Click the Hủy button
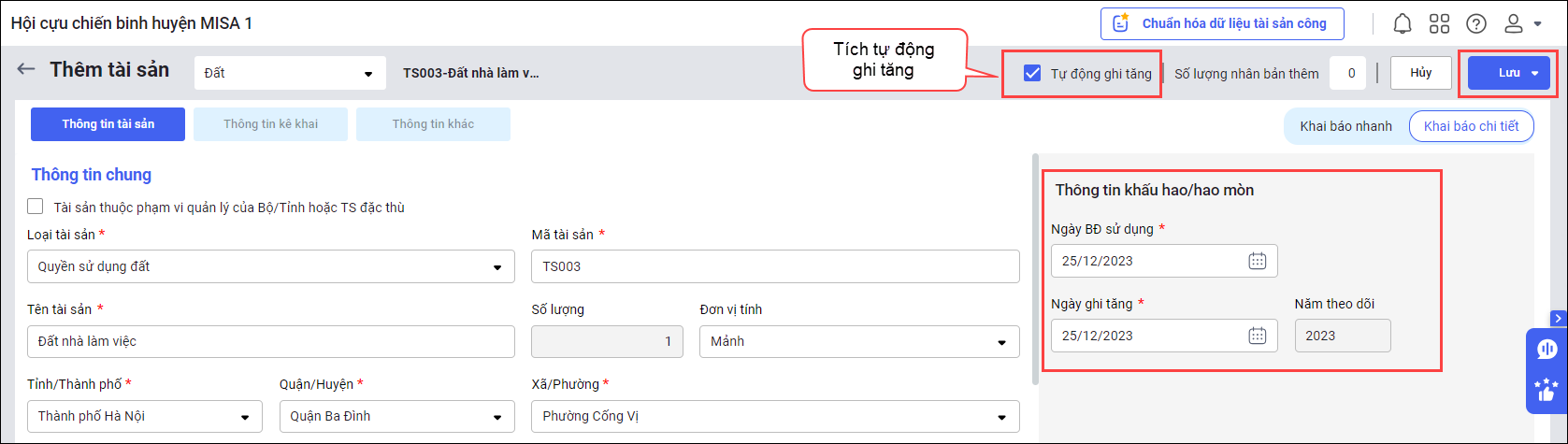Viewport: 1568px width, 444px height. tap(1420, 73)
